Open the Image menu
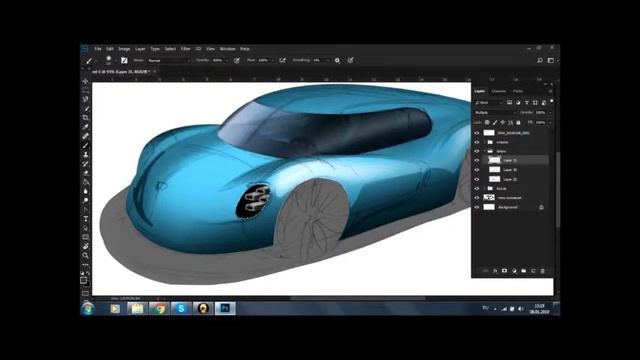 [x=124, y=49]
